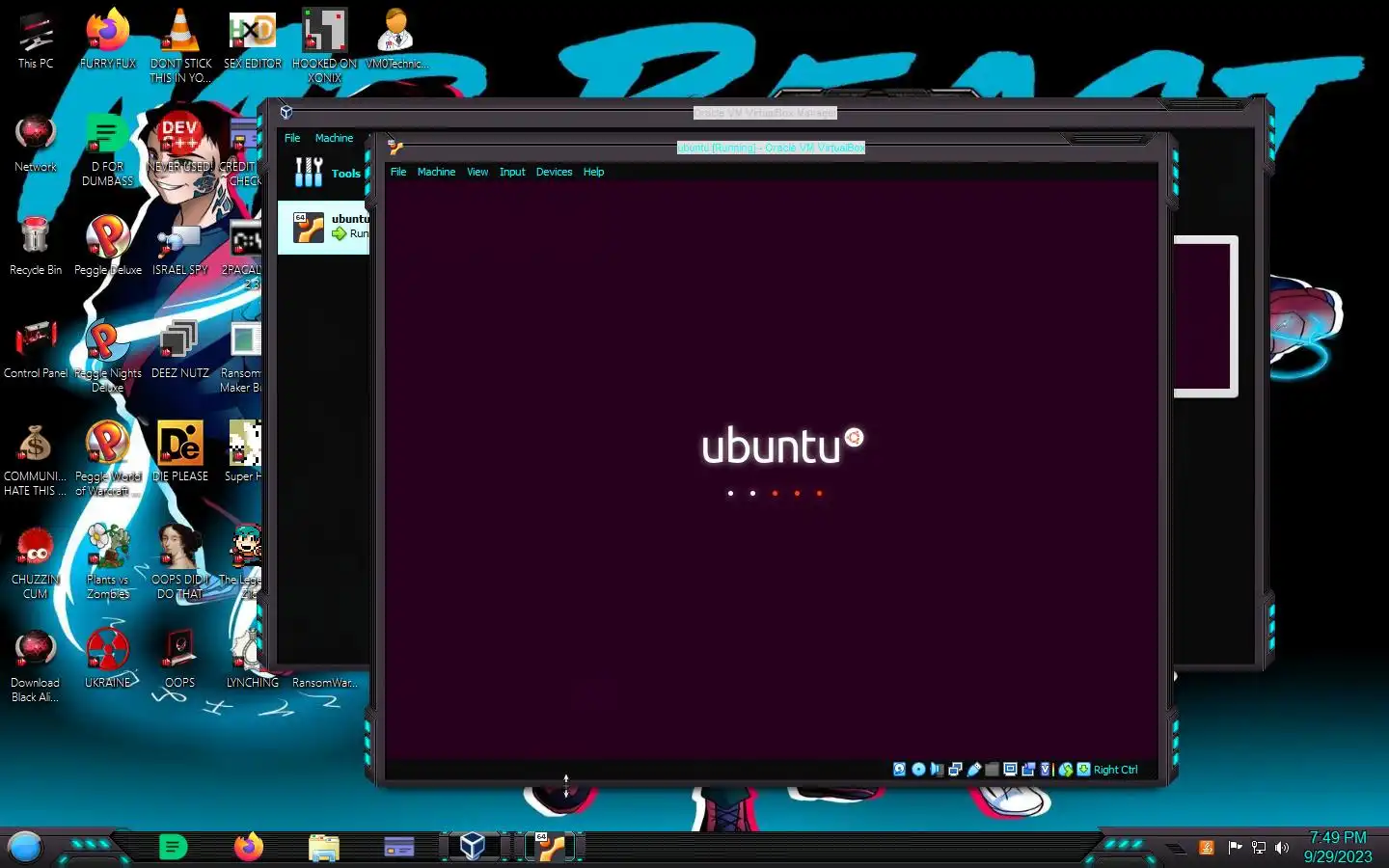Select Peggle World of Warcraft desktop icon
Screen dimensions: 1389x868
(108, 459)
